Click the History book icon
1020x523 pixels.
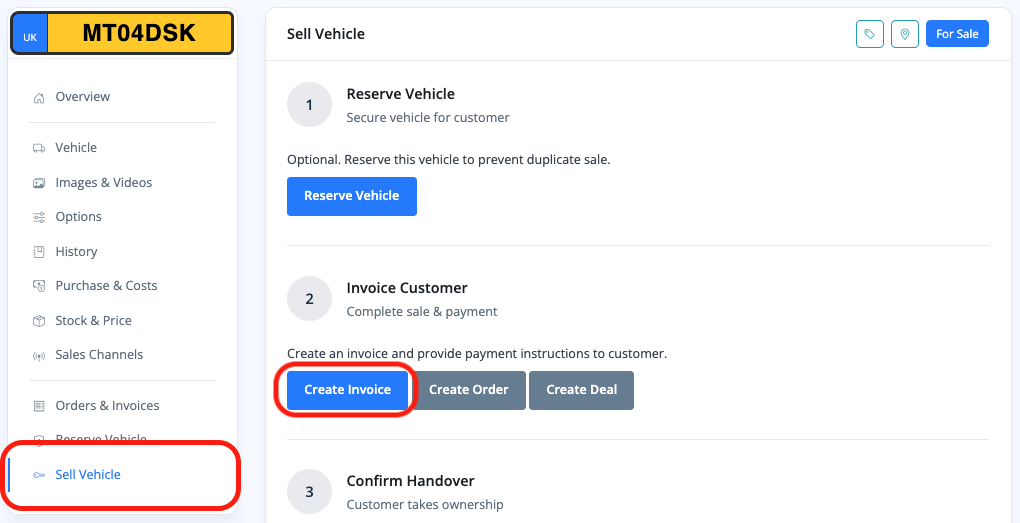tap(39, 252)
